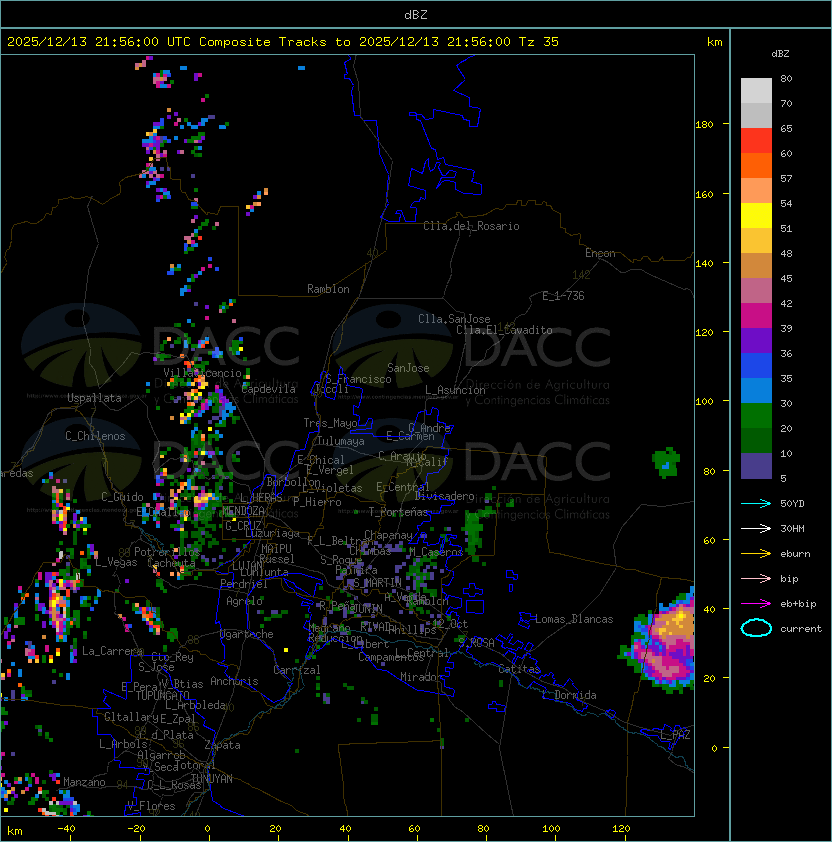The width and height of the screenshot is (832, 842).
Task: Click the dBZ title at top
Action: (416, 14)
